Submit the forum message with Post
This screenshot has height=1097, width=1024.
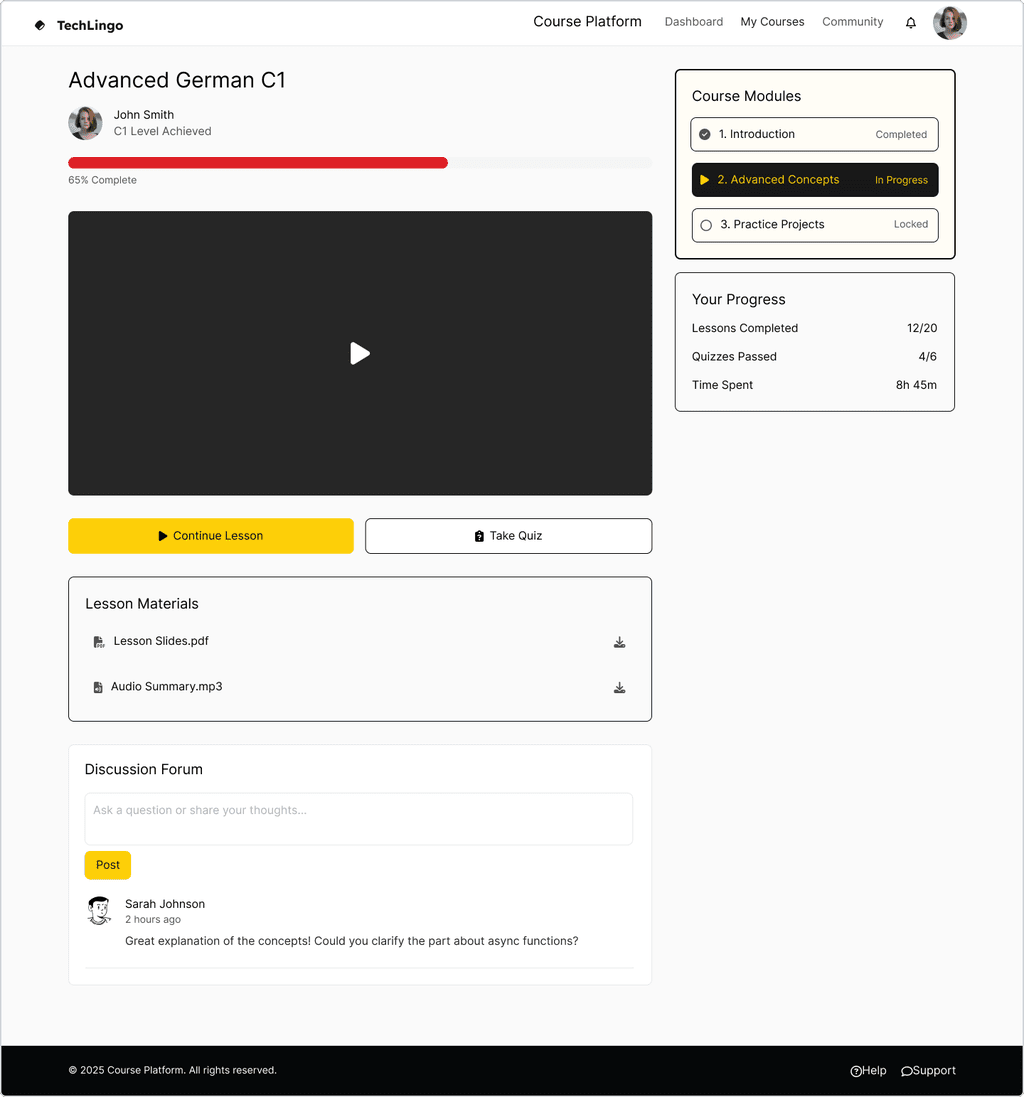[108, 865]
